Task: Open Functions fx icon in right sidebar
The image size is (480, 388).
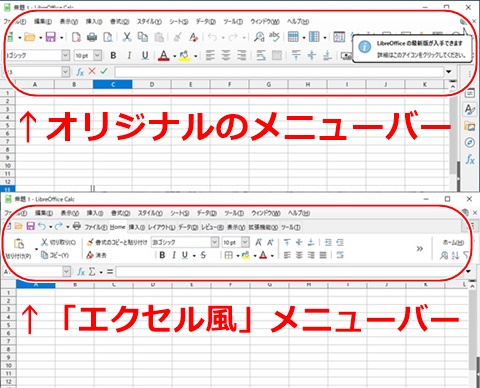Action: coord(470,159)
